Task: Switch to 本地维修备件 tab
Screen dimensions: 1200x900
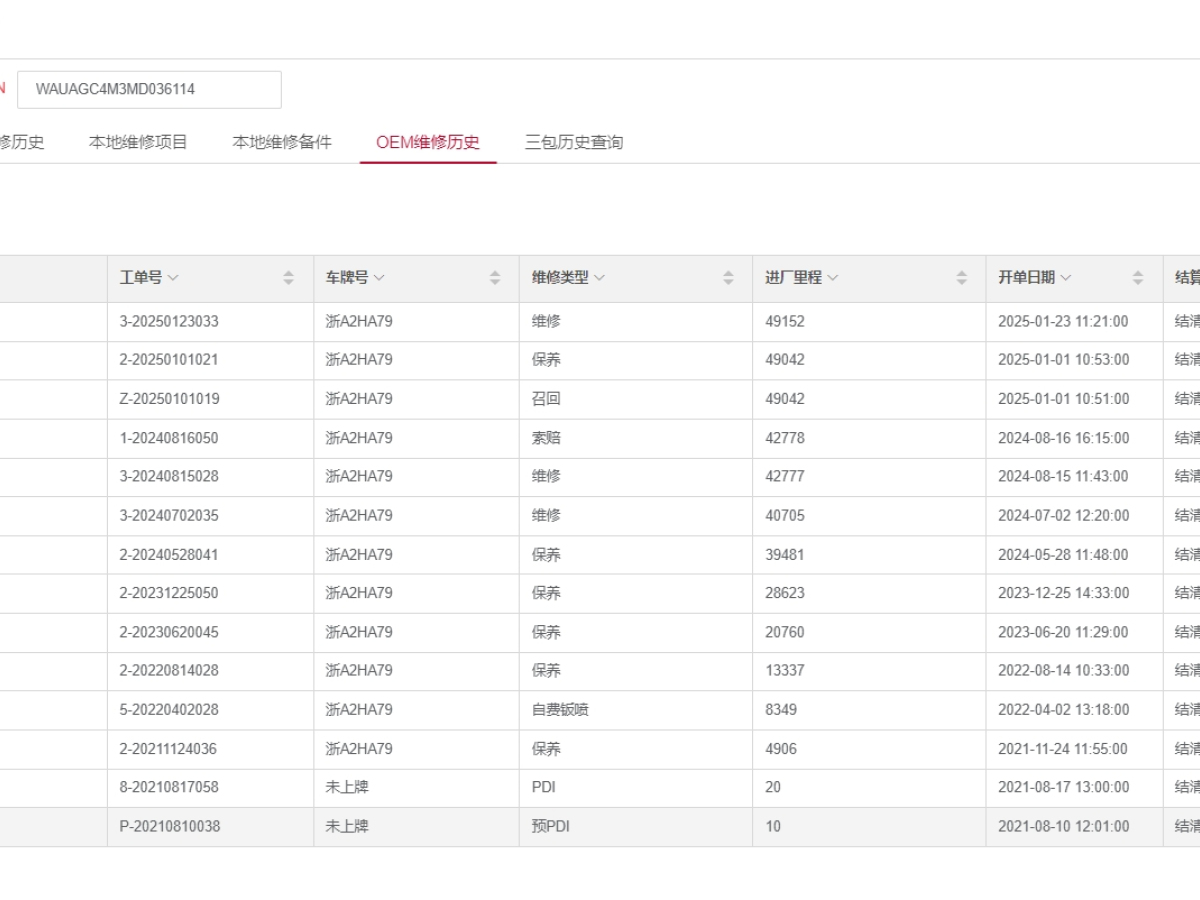Action: [x=282, y=142]
